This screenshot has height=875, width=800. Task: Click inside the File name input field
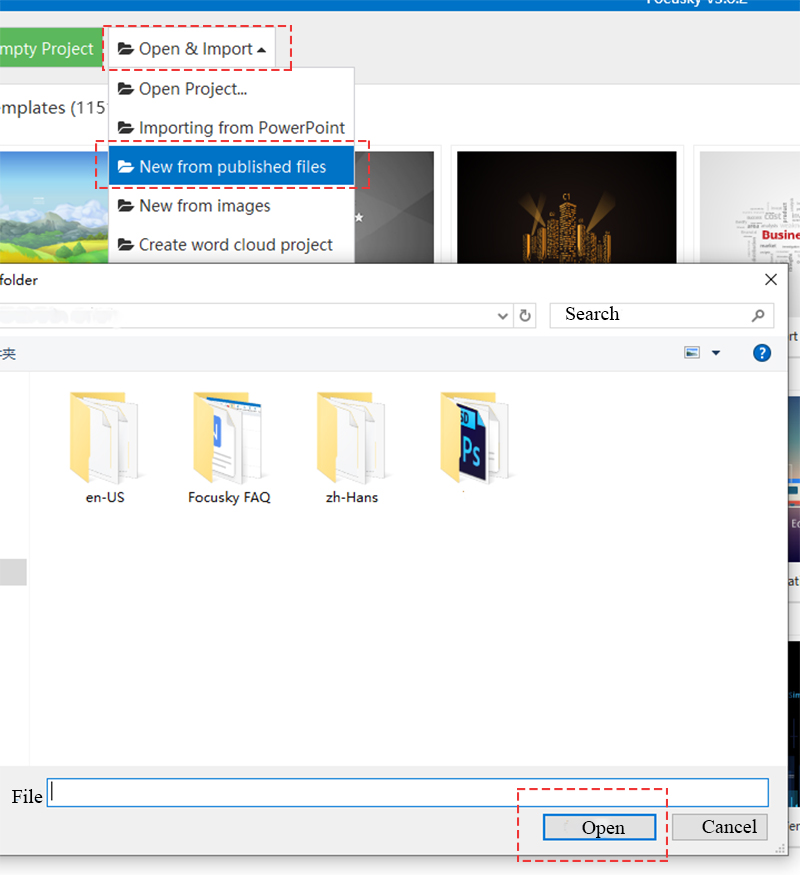pyautogui.click(x=400, y=792)
